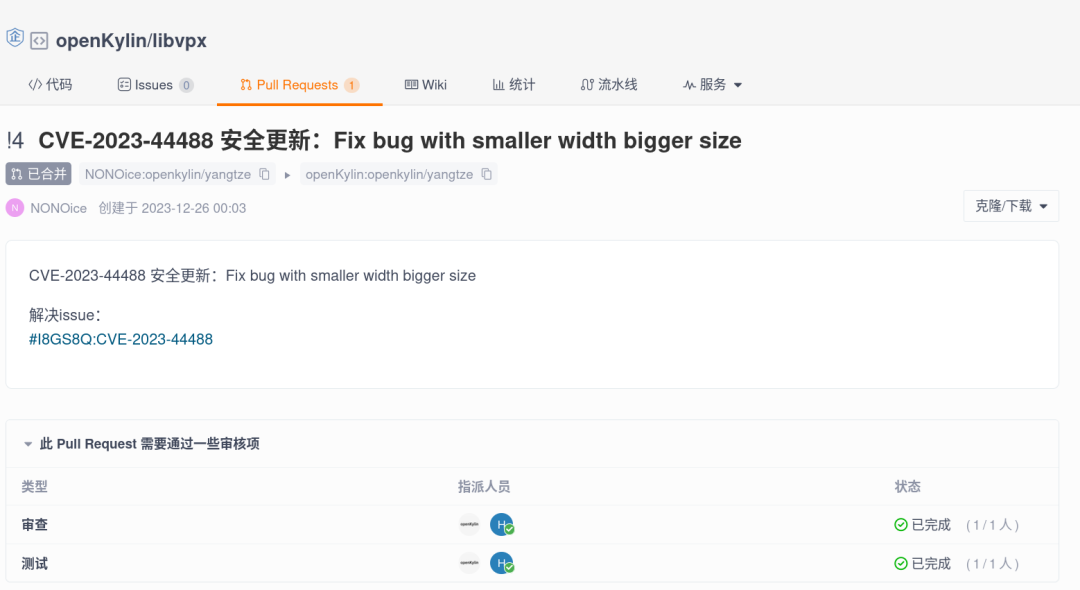Click H reviewer avatar in 审查 row

501,525
